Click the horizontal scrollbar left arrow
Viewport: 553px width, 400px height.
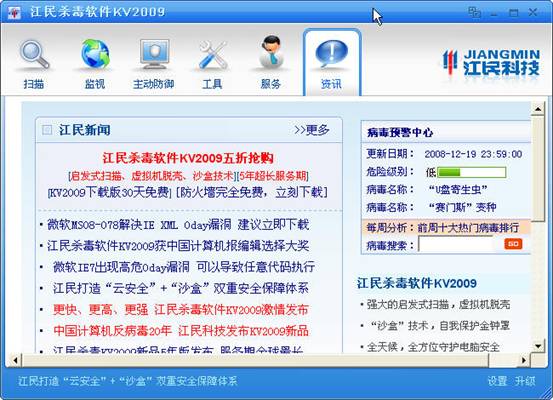click(15, 360)
